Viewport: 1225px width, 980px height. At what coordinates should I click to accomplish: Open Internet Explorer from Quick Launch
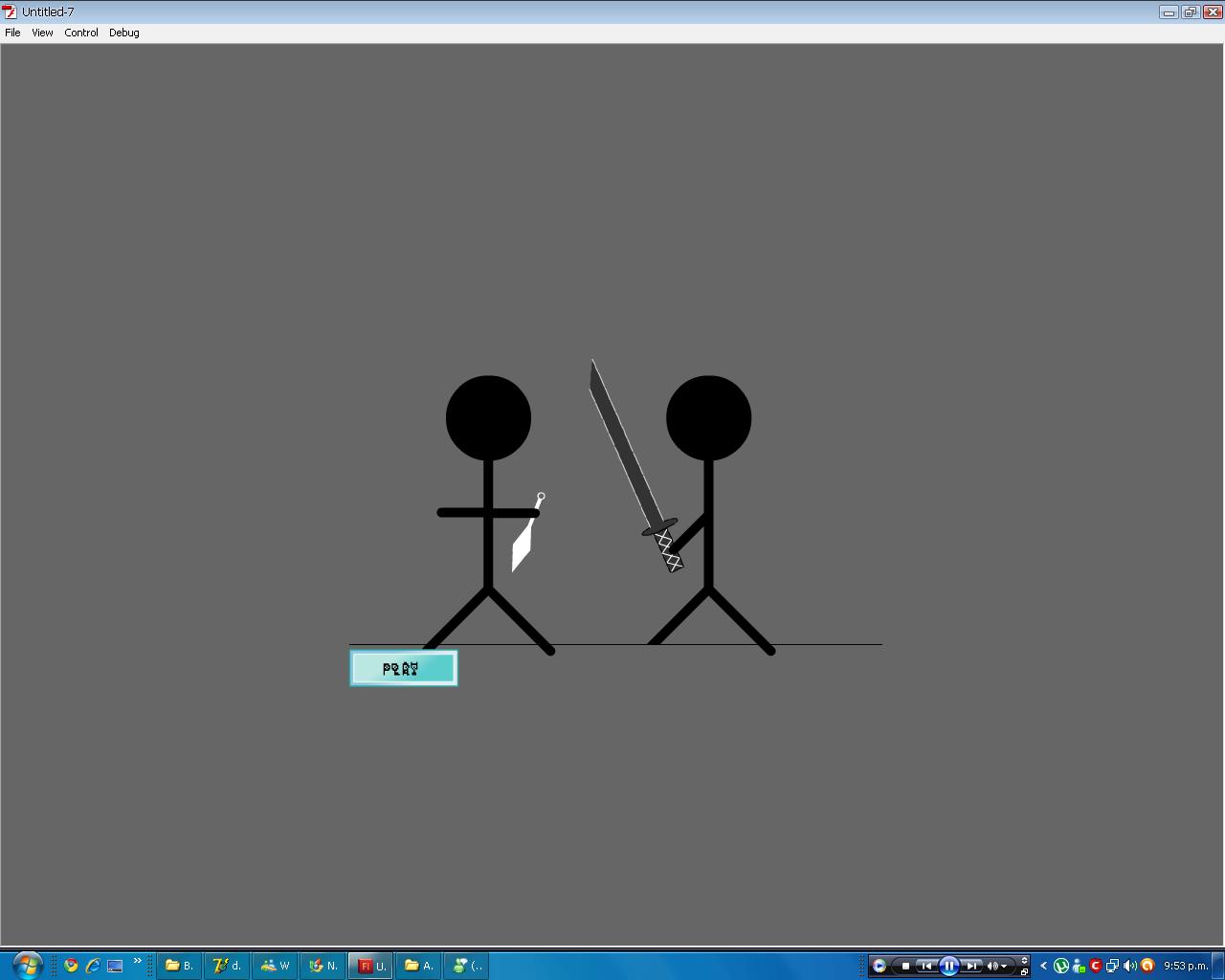click(93, 966)
